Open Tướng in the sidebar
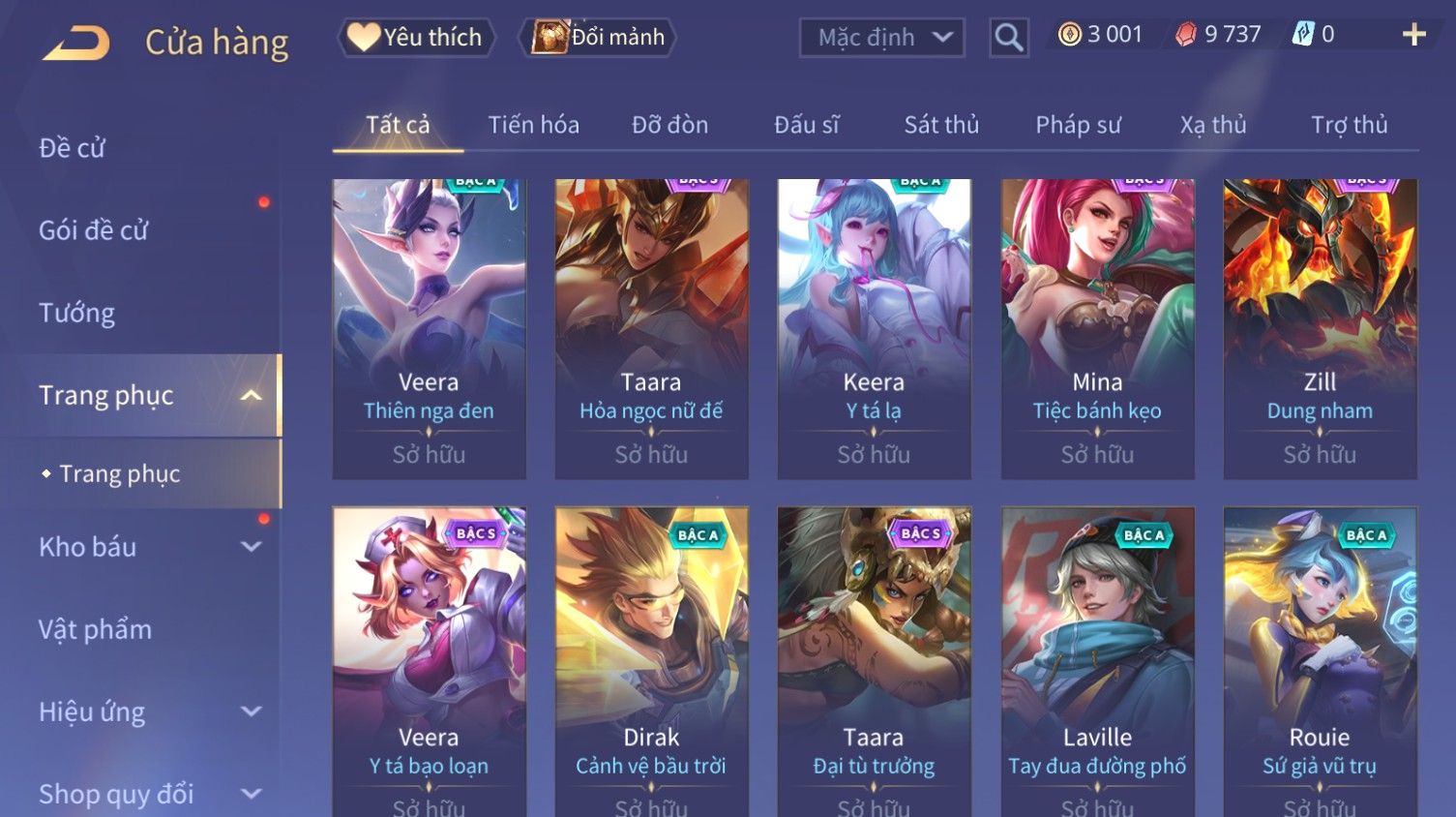 tap(76, 313)
